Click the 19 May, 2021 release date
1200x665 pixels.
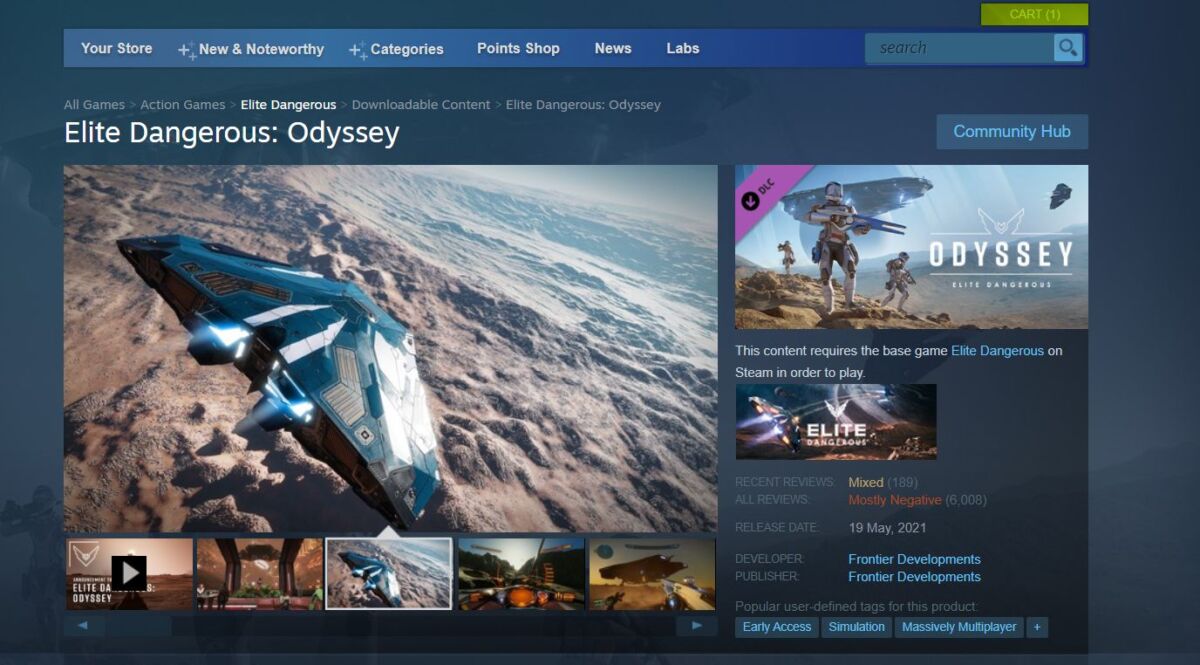[887, 527]
